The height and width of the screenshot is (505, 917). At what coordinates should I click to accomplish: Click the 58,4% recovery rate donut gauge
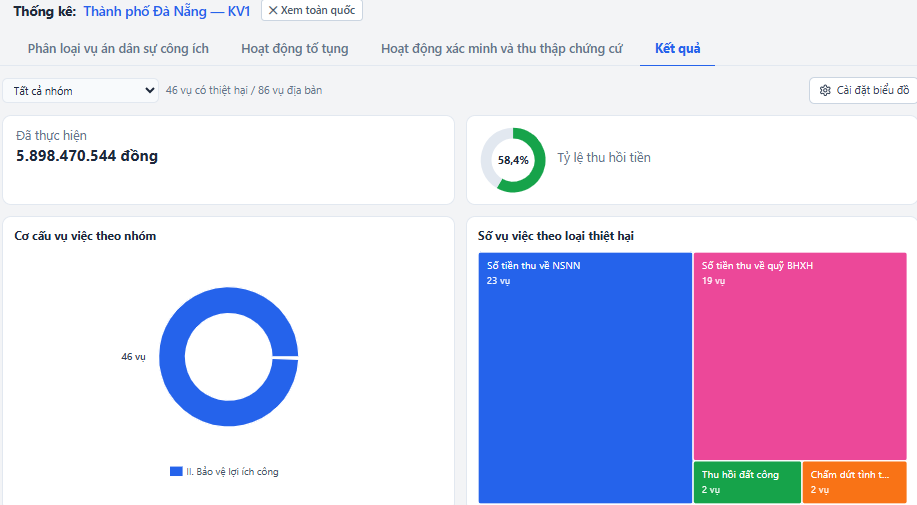click(513, 160)
